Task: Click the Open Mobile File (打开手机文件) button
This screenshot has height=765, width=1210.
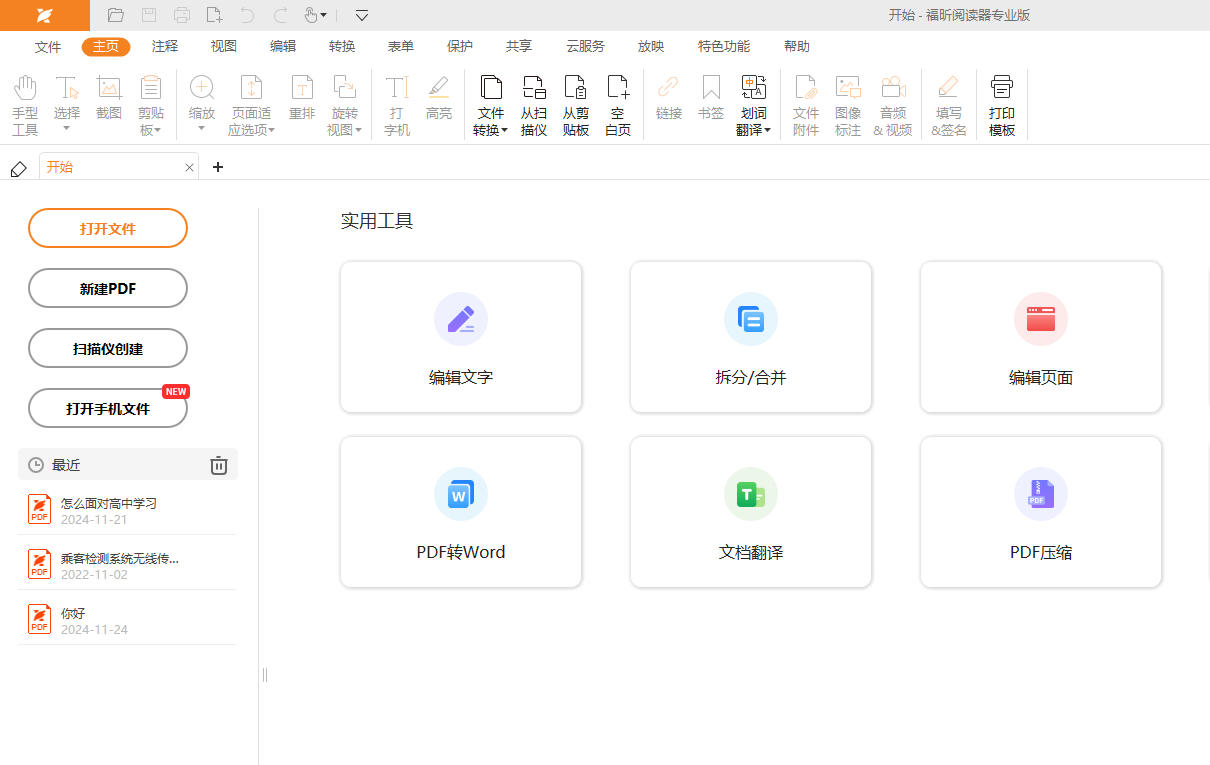Action: pyautogui.click(x=108, y=408)
